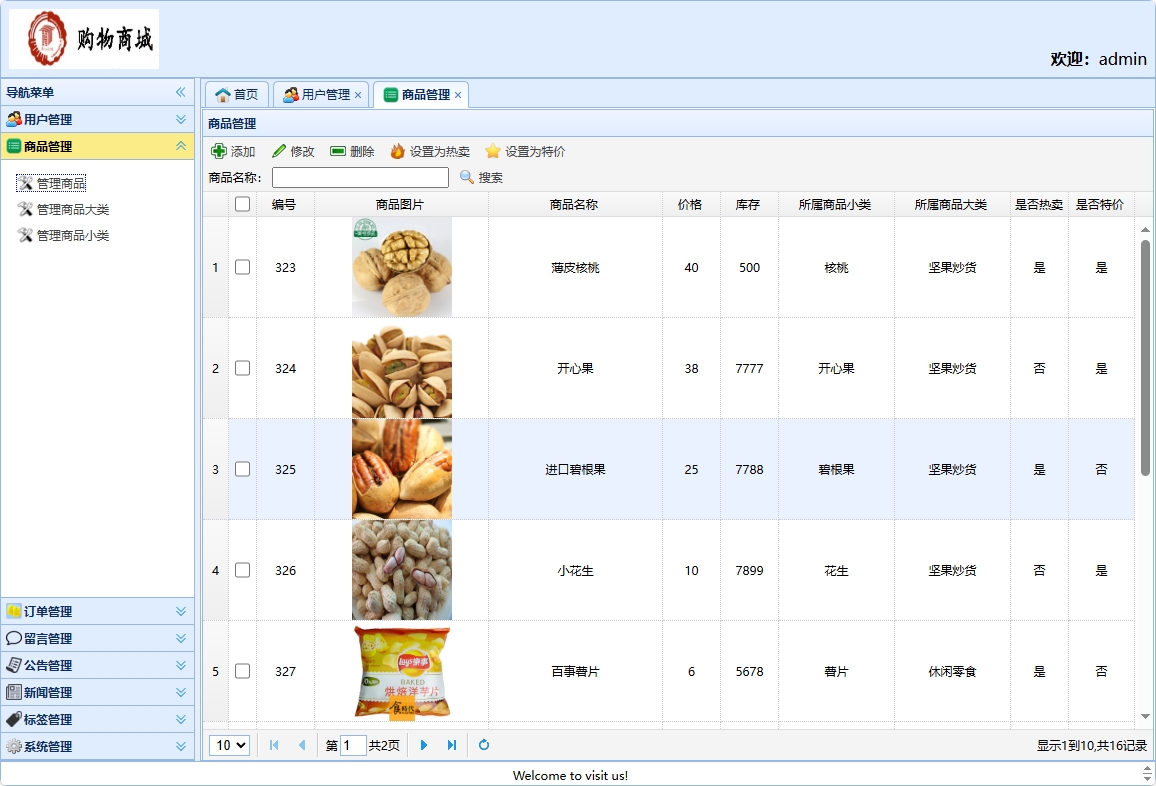The height and width of the screenshot is (786, 1156).
Task: Click the magnifier 搜索 search icon
Action: click(464, 178)
